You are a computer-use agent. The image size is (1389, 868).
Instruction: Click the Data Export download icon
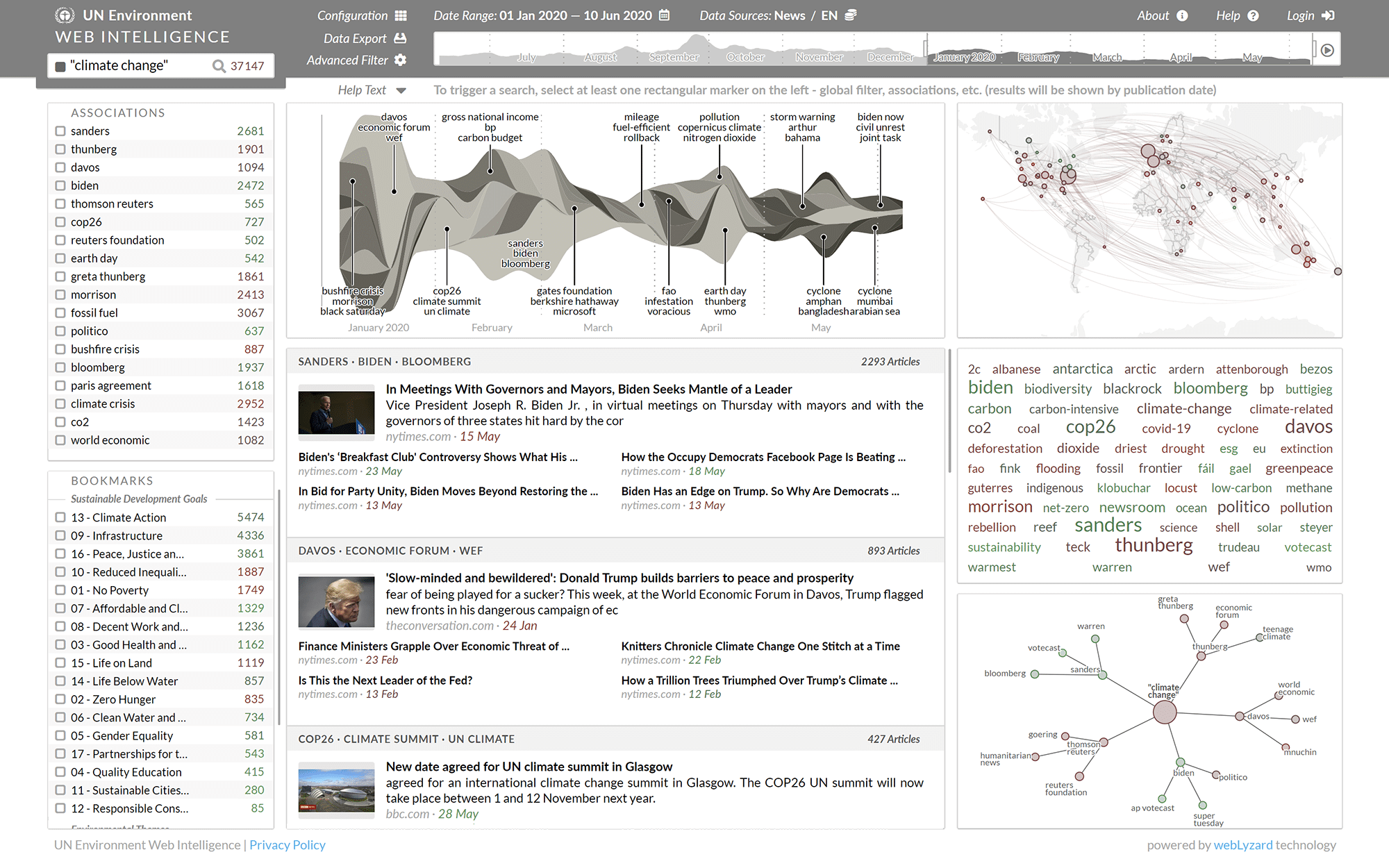(x=400, y=38)
